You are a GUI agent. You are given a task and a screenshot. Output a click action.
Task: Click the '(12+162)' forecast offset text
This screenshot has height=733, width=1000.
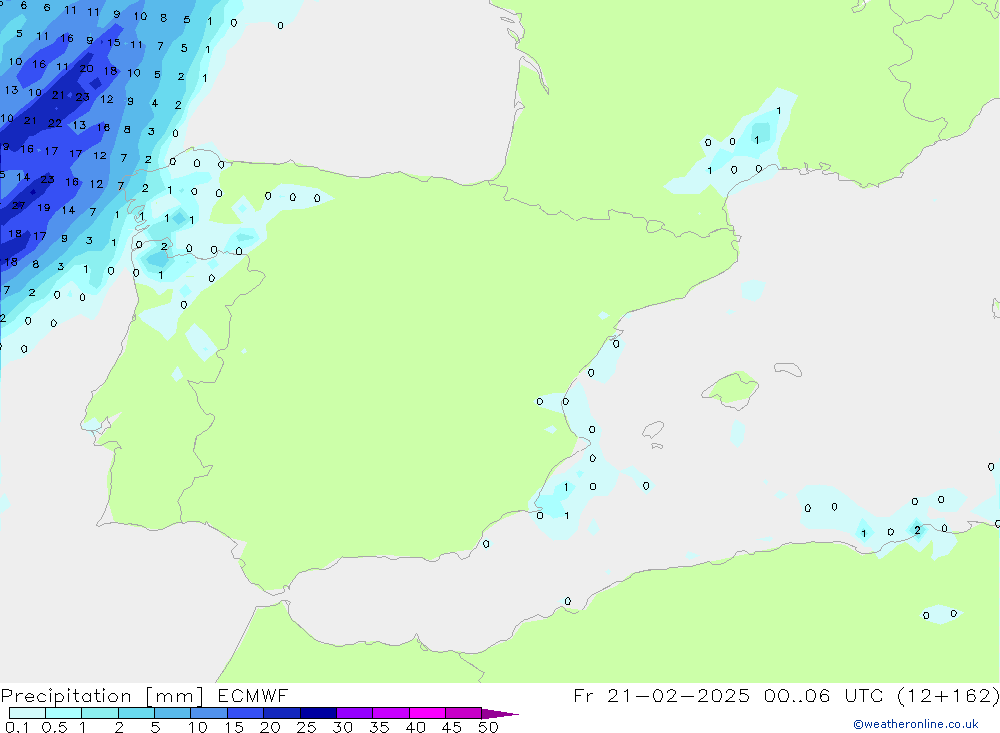[948, 696]
